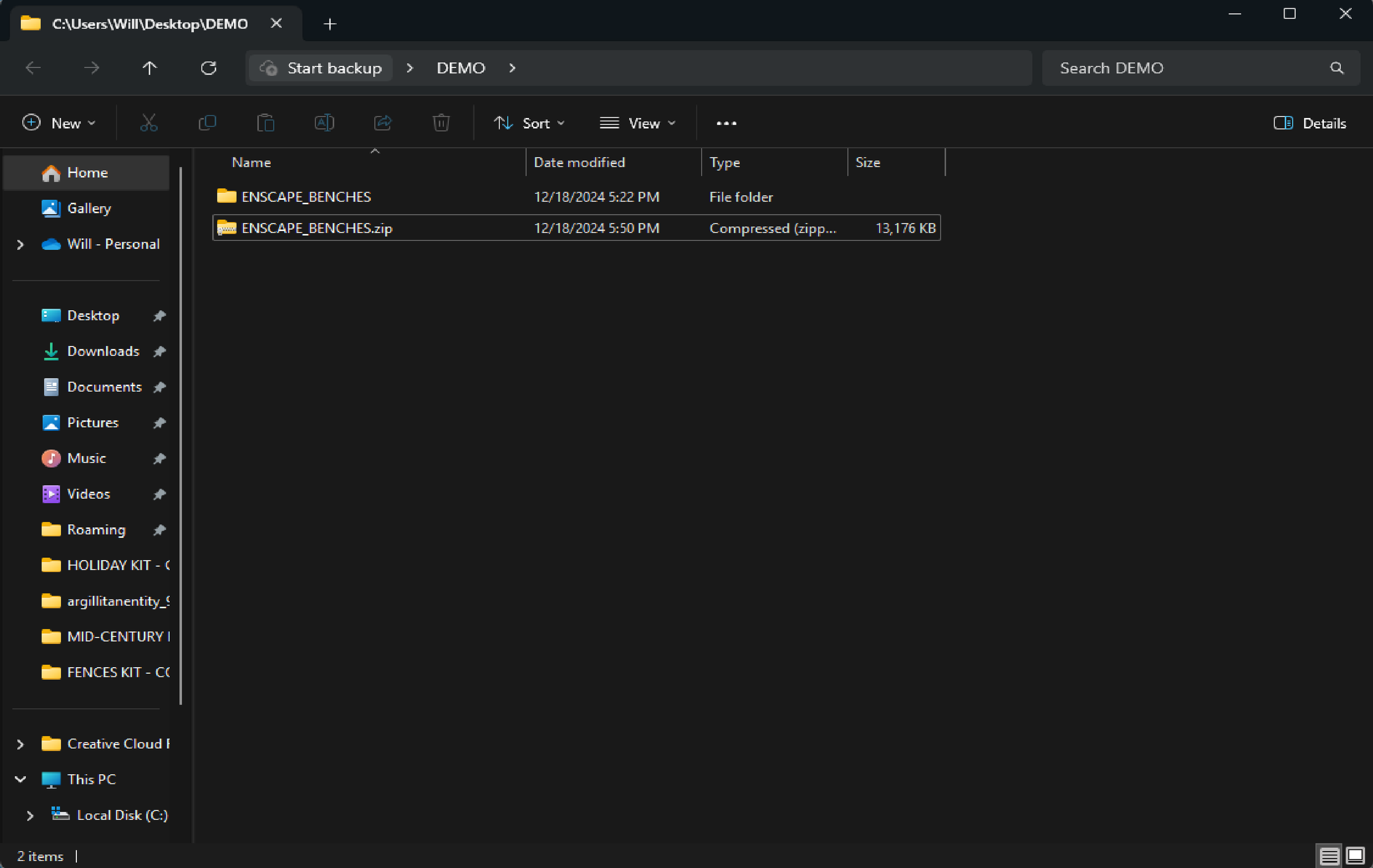Click the Share icon in toolbar

383,123
